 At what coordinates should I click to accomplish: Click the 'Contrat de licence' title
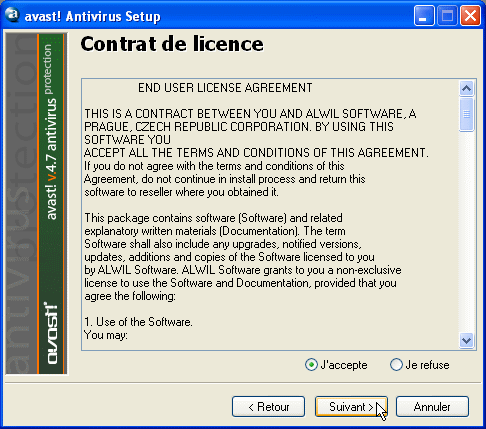(x=172, y=44)
